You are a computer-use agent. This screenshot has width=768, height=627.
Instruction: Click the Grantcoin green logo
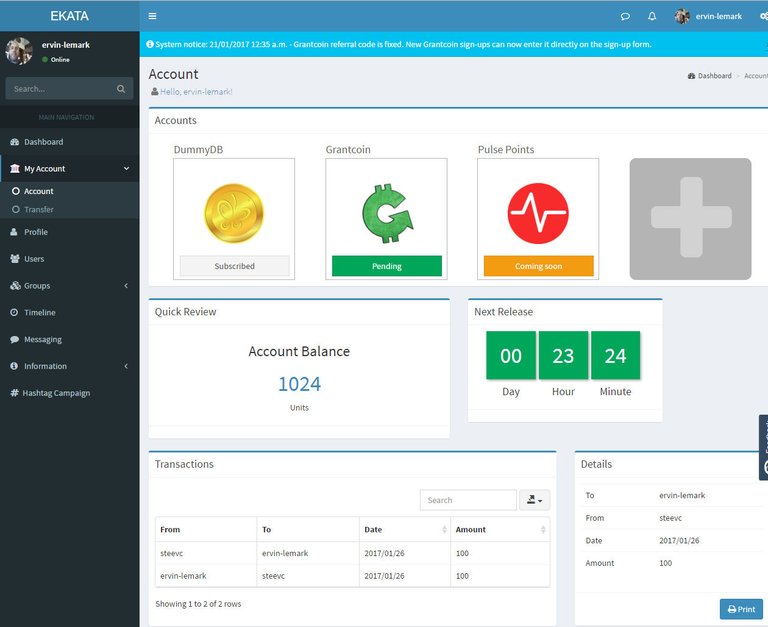pyautogui.click(x=386, y=213)
